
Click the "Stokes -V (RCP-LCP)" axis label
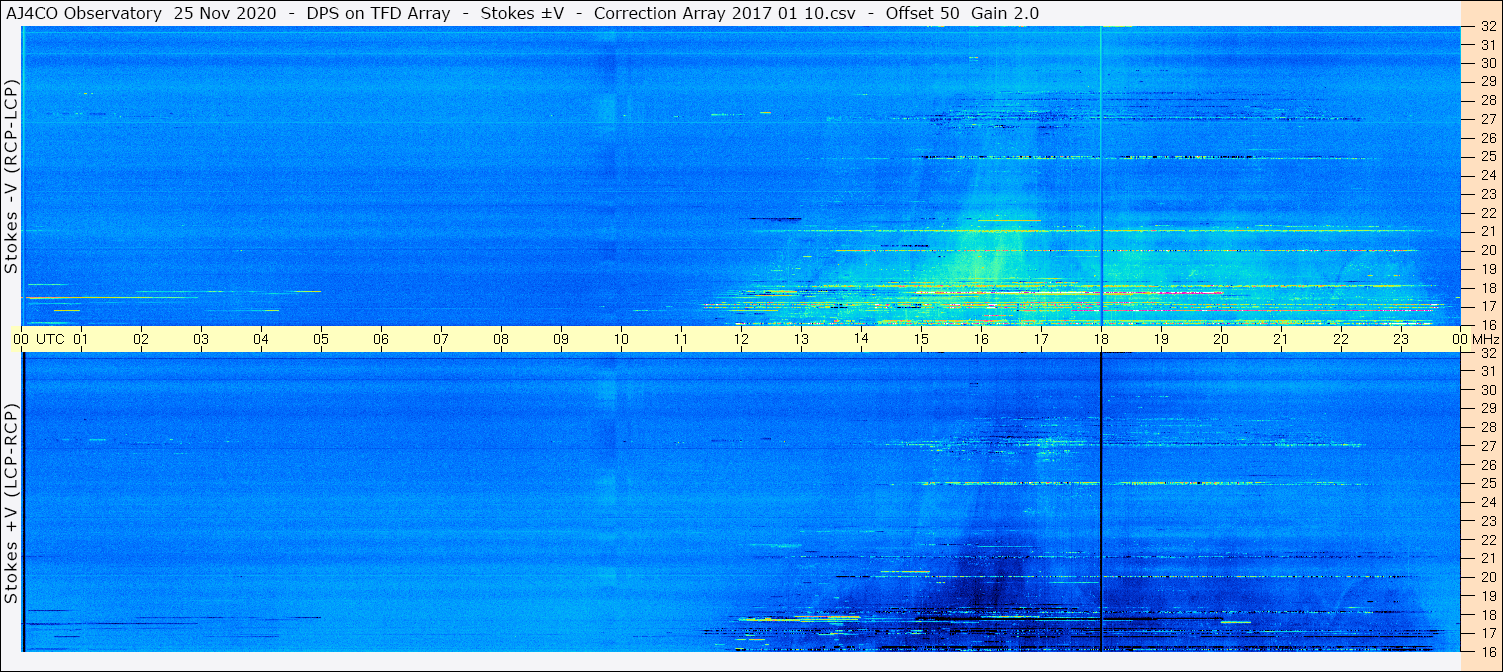[x=12, y=178]
